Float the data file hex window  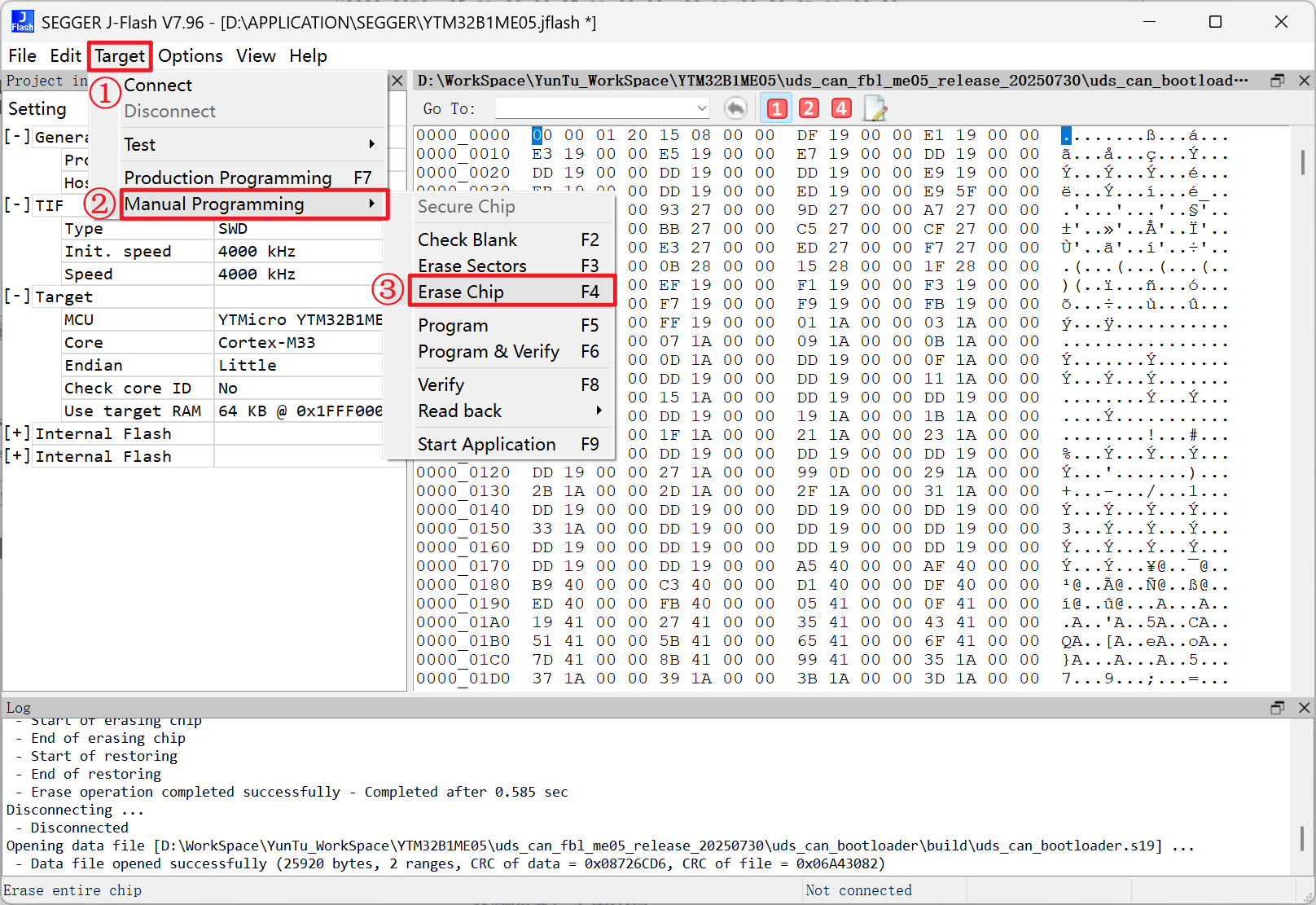pyautogui.click(x=1277, y=81)
